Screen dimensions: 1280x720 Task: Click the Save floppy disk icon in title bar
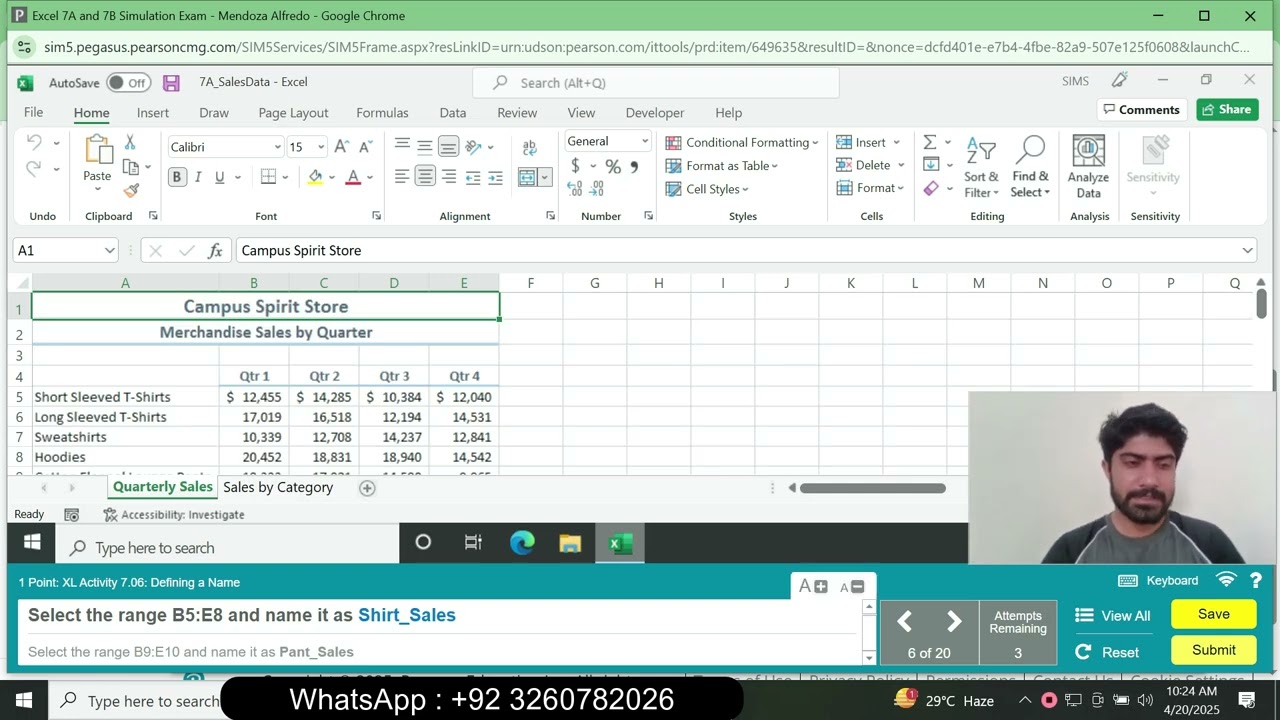[x=171, y=83]
